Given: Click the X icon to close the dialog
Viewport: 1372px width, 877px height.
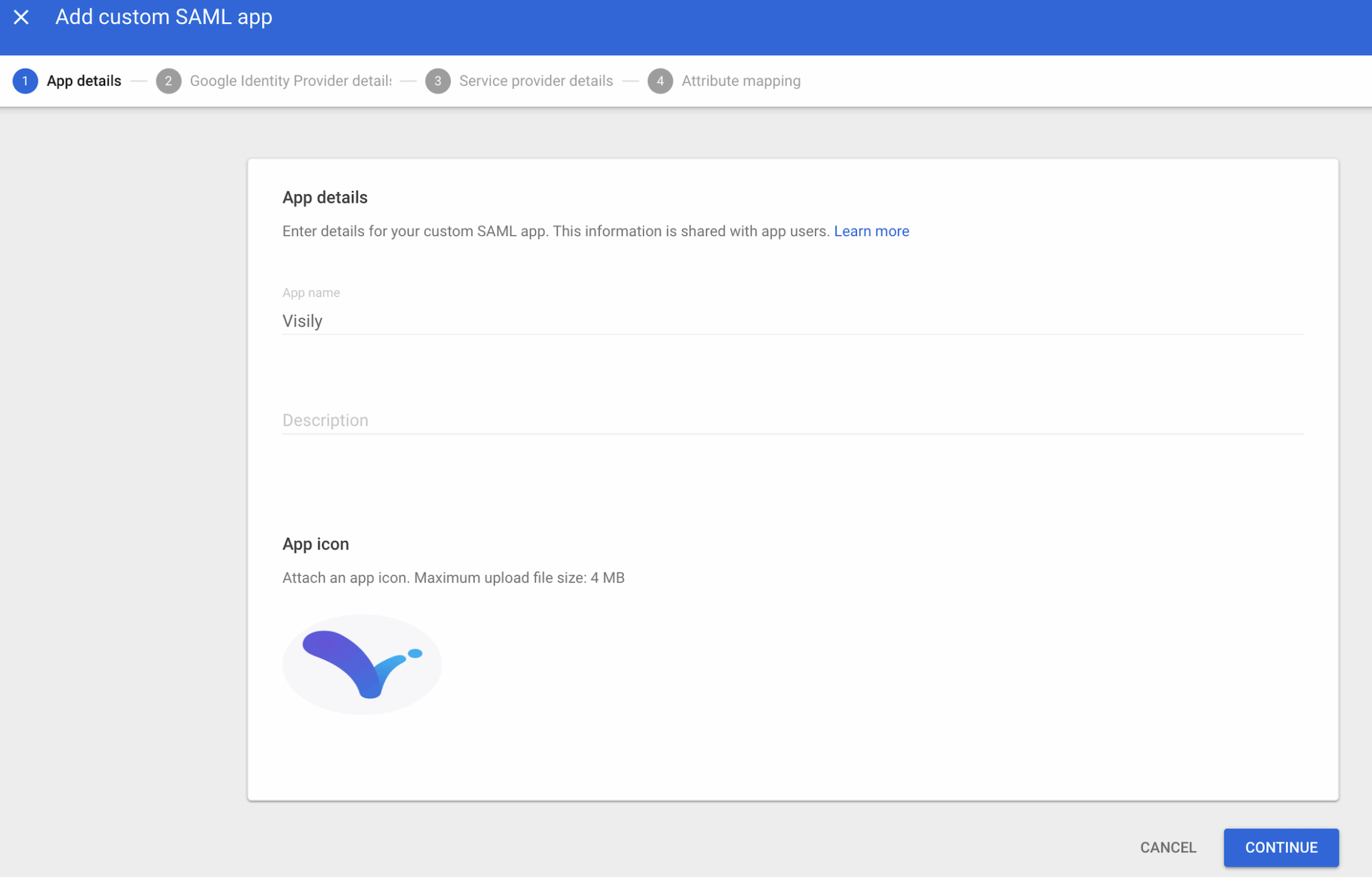Looking at the screenshot, I should coord(22,17).
